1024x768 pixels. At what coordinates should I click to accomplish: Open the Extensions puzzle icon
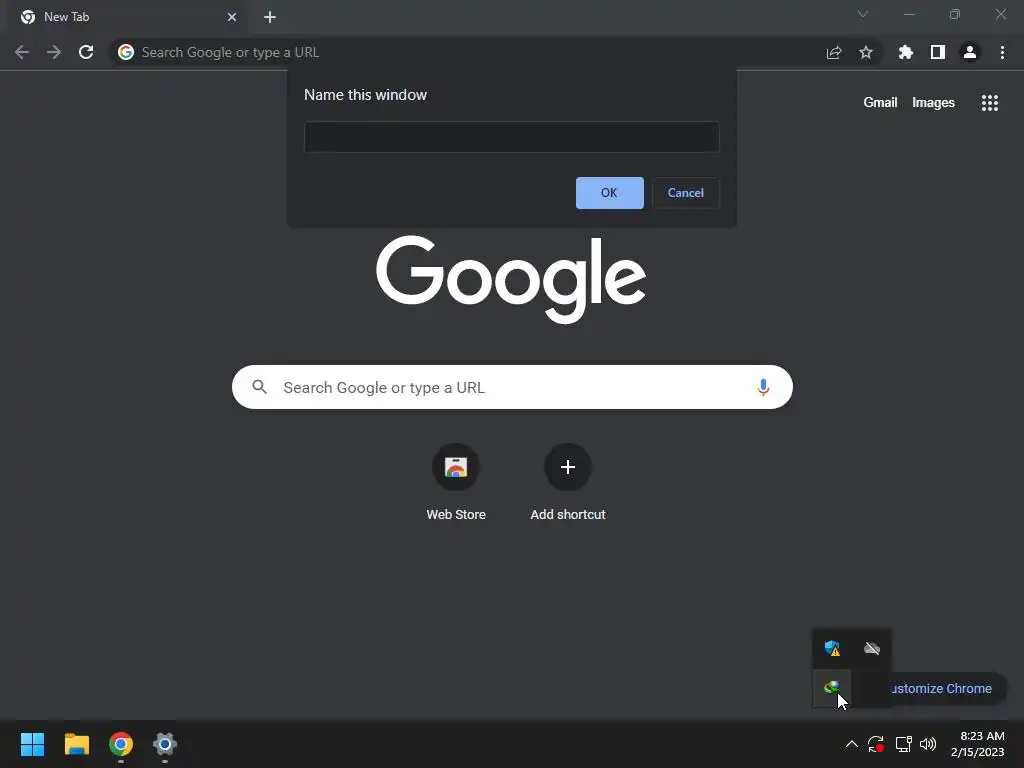click(x=906, y=52)
